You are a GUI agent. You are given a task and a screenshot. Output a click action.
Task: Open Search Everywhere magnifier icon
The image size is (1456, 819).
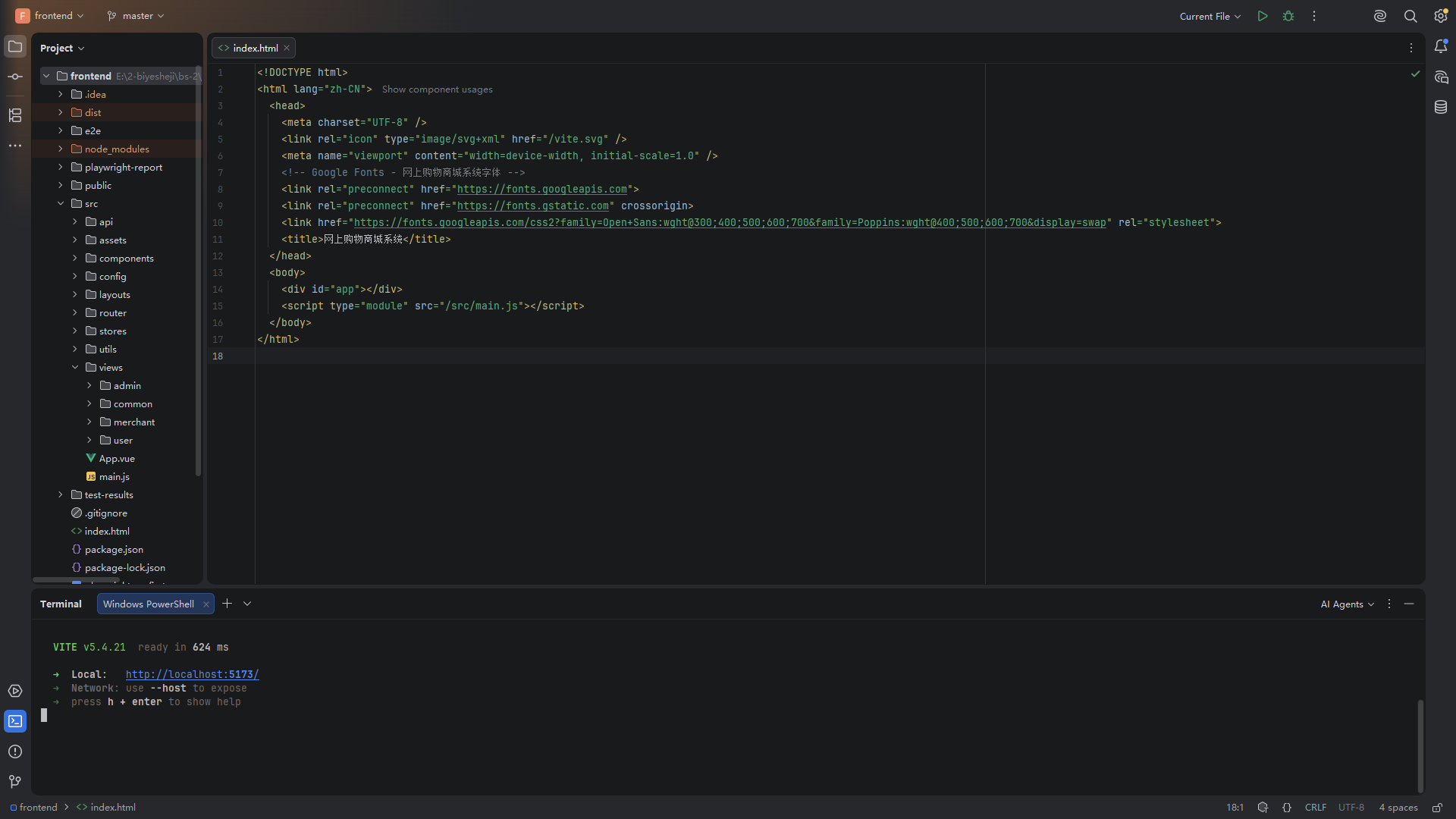pyautogui.click(x=1410, y=16)
